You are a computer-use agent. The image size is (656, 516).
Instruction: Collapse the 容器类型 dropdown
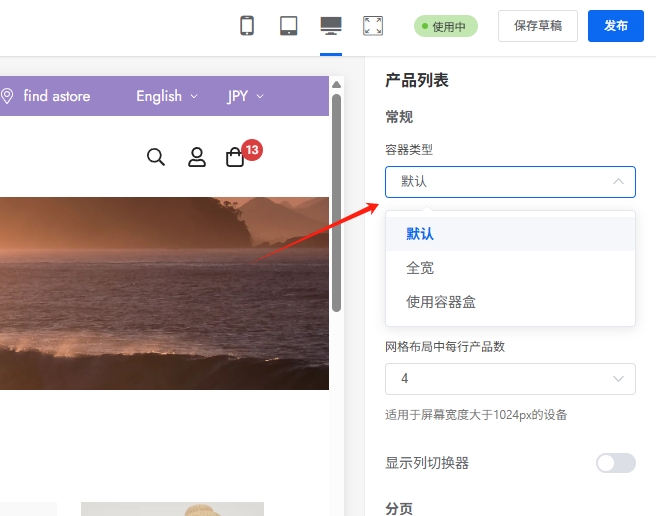coord(510,181)
